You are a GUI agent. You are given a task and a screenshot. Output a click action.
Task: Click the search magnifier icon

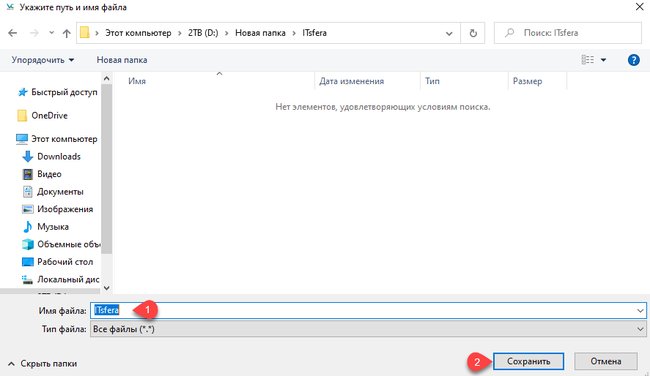pos(509,33)
